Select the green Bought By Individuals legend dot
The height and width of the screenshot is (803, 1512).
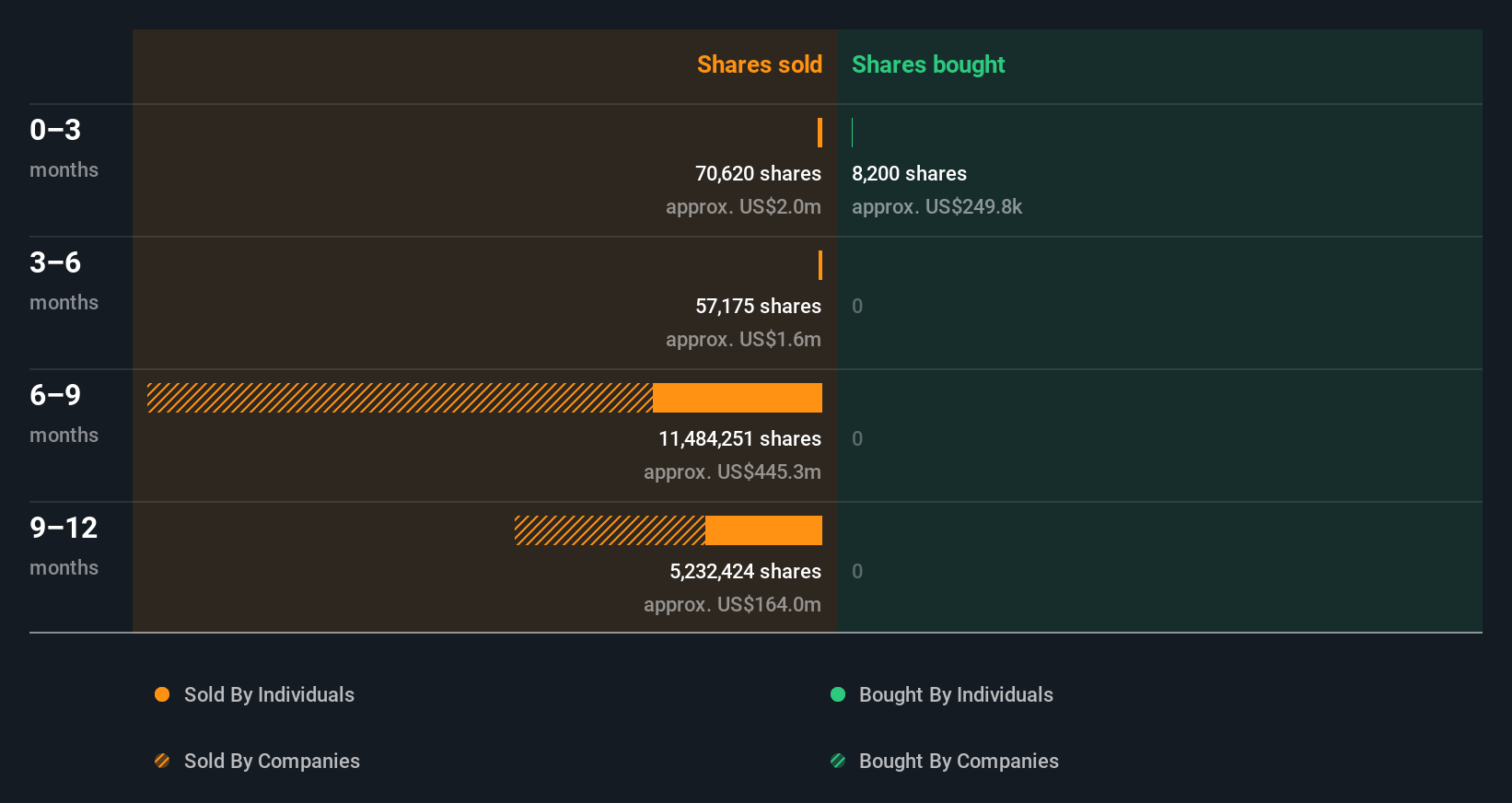(838, 694)
